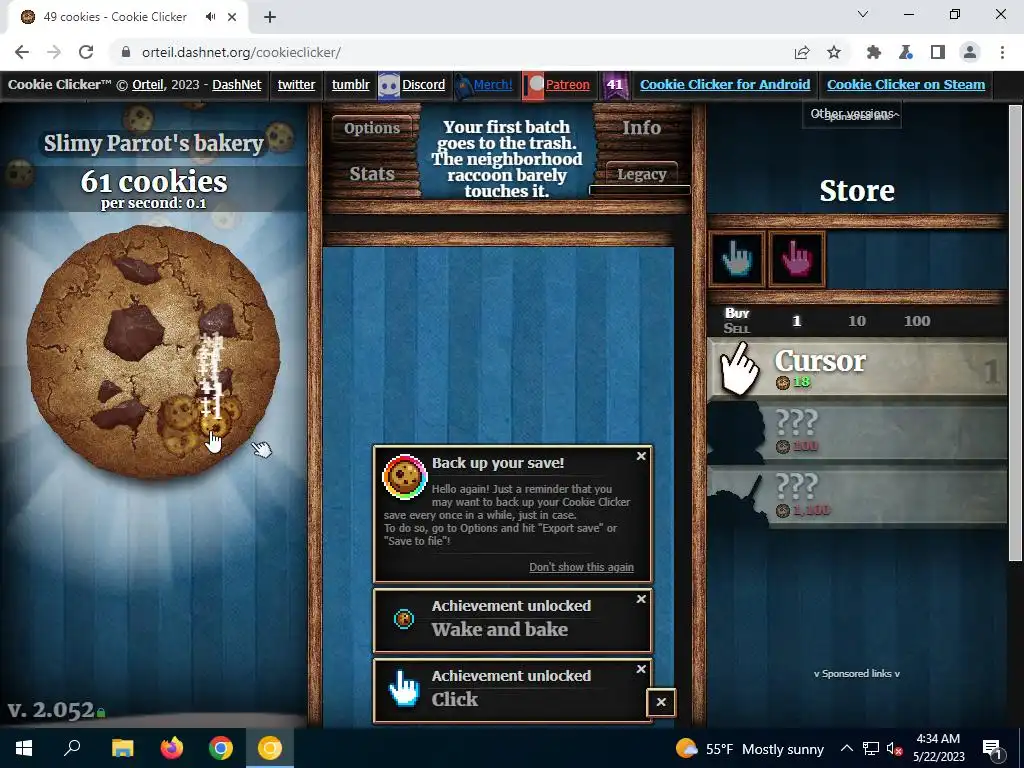This screenshot has height=768, width=1024.
Task: Open Windows taskbar search
Action: click(x=72, y=748)
